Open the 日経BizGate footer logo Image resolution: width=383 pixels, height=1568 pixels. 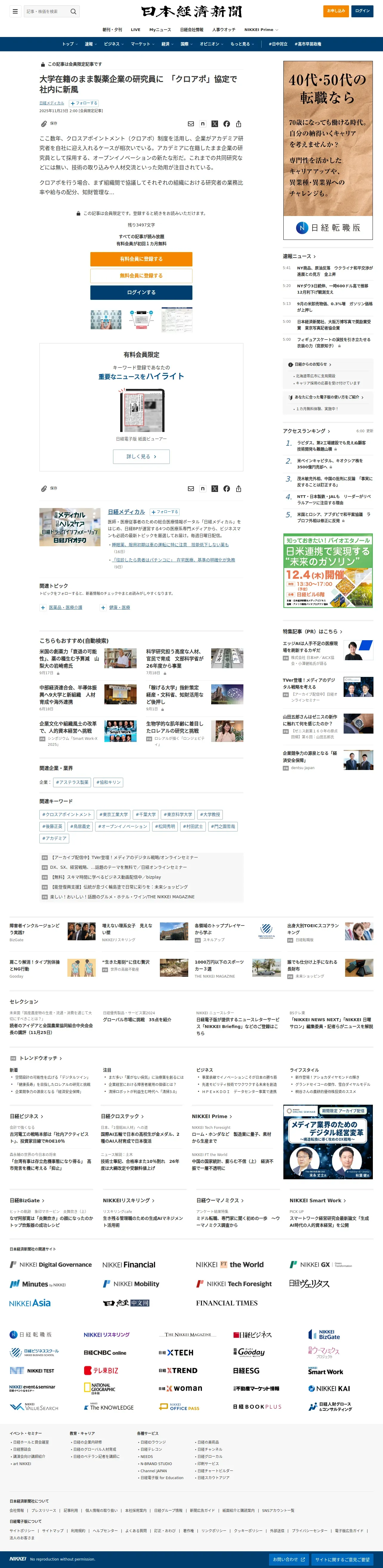[324, 1334]
